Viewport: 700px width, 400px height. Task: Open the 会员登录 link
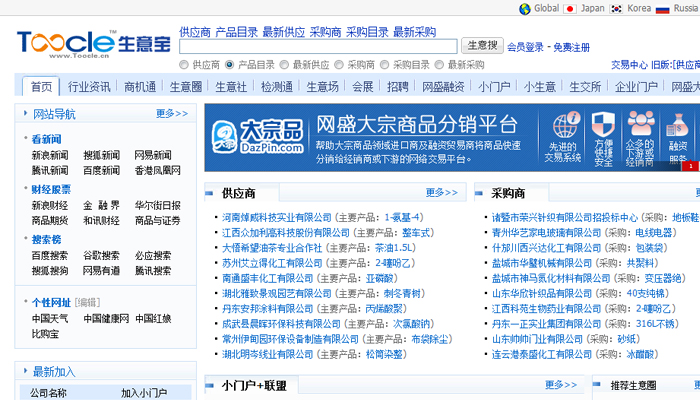point(526,47)
